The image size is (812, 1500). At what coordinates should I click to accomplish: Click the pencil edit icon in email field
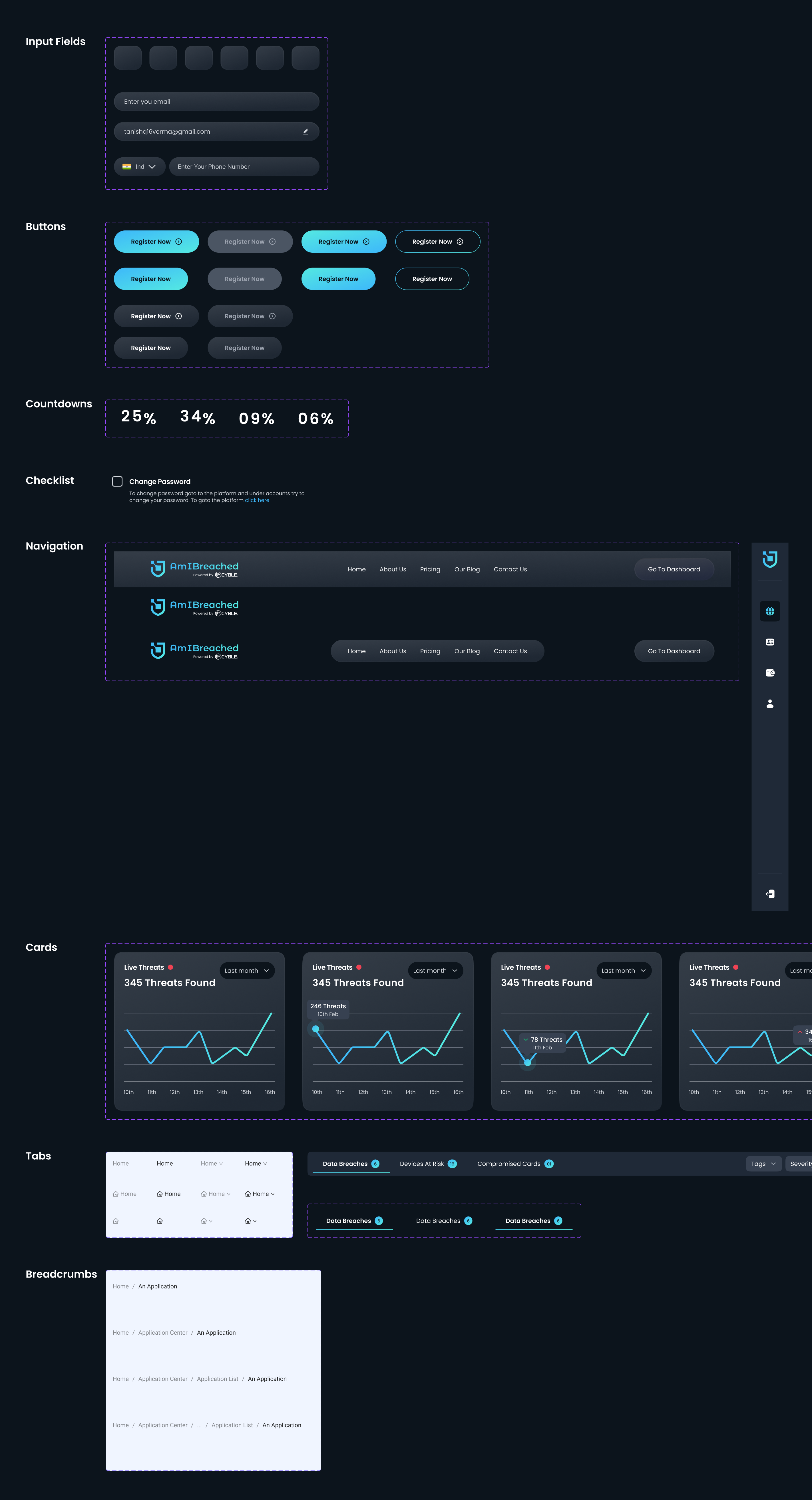point(305,132)
